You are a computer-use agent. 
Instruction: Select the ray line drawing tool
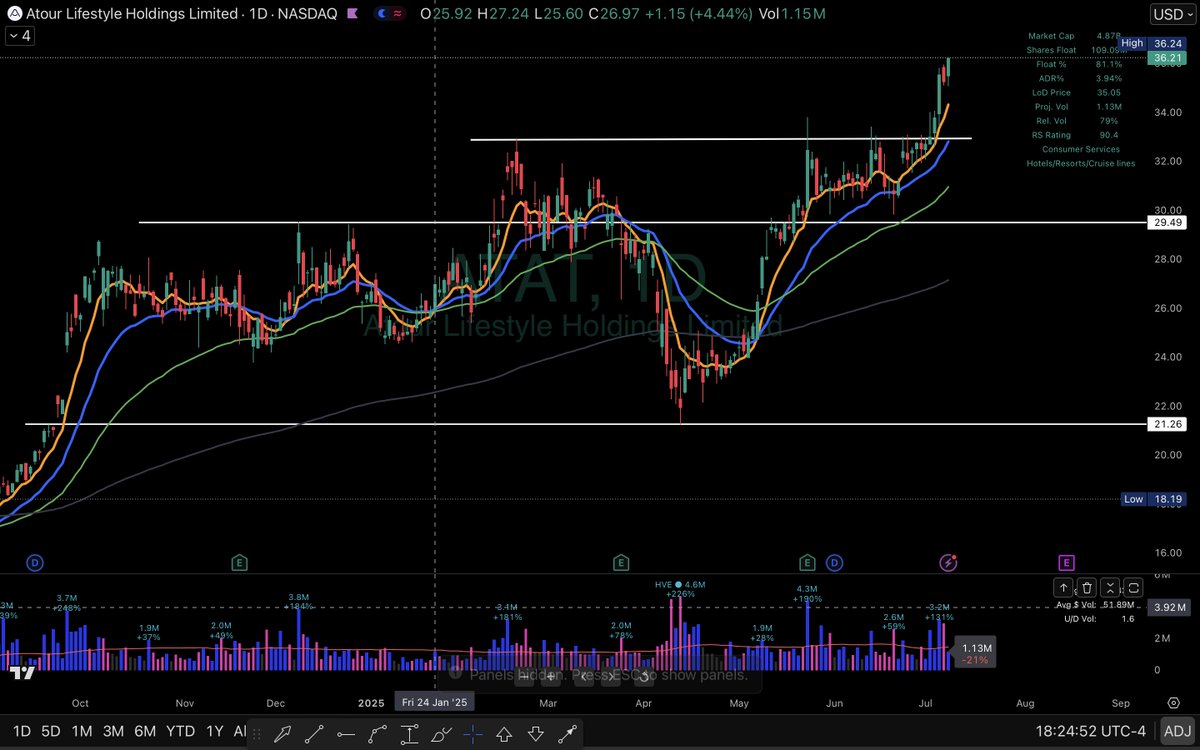(x=567, y=733)
